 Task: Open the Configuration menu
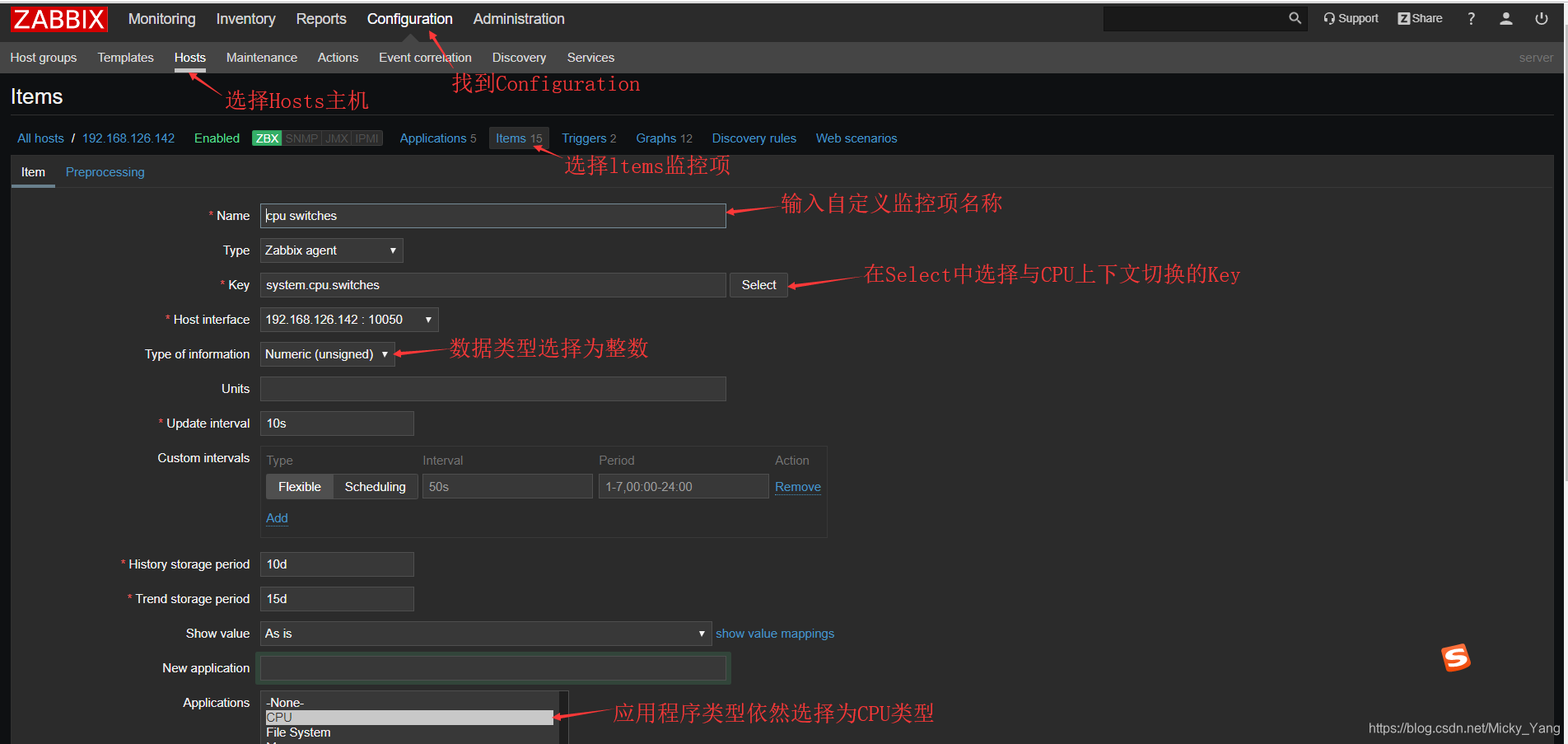point(410,19)
